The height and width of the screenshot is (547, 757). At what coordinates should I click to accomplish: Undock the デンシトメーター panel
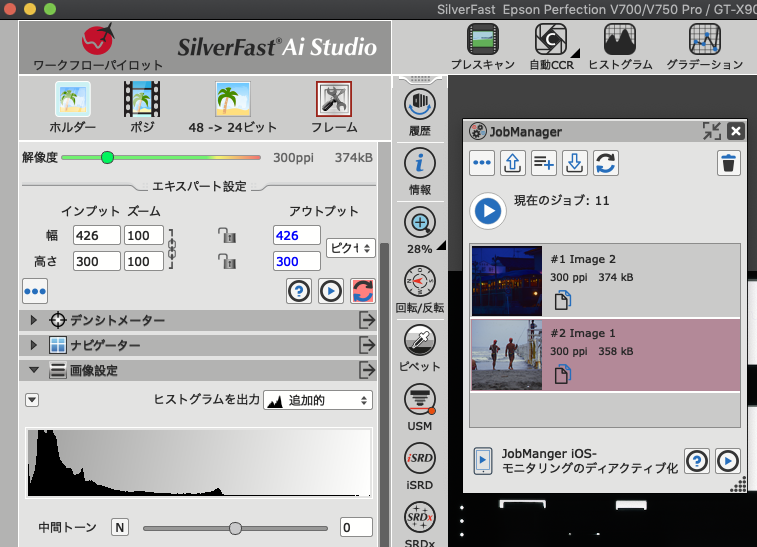[367, 320]
